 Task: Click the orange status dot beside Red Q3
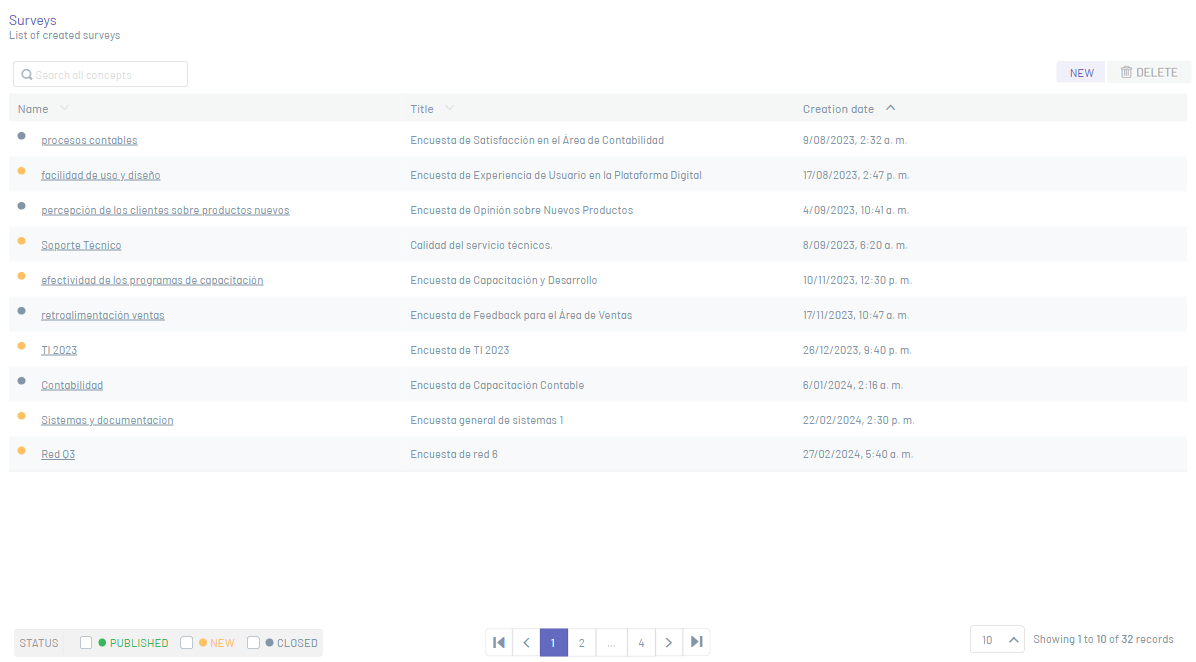pyautogui.click(x=22, y=451)
